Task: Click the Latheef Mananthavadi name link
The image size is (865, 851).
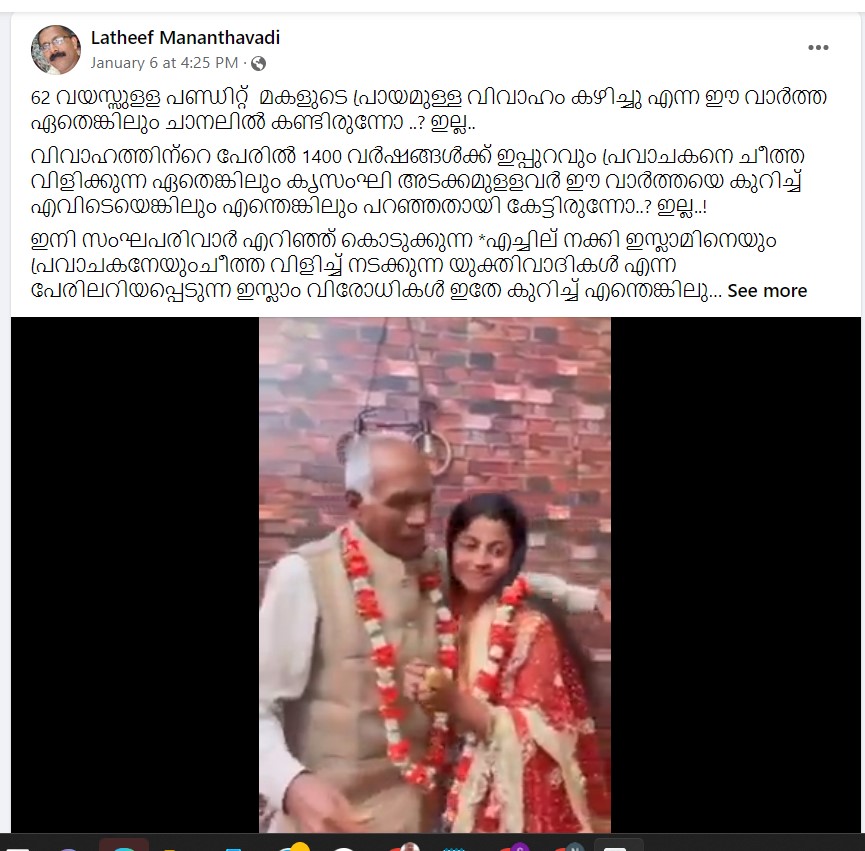Action: tap(185, 38)
